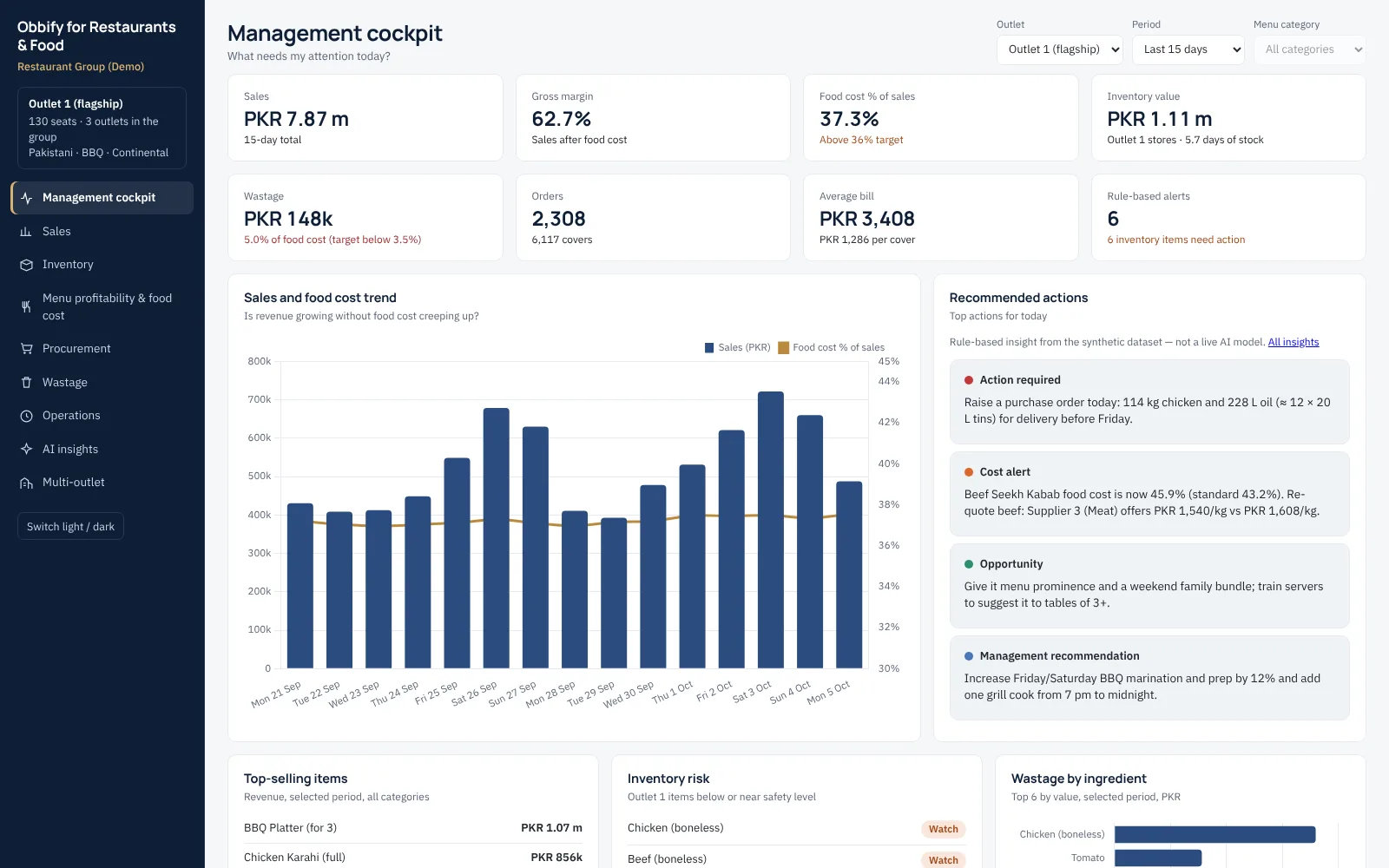Click the Gross margin 62.7% card

(x=653, y=118)
